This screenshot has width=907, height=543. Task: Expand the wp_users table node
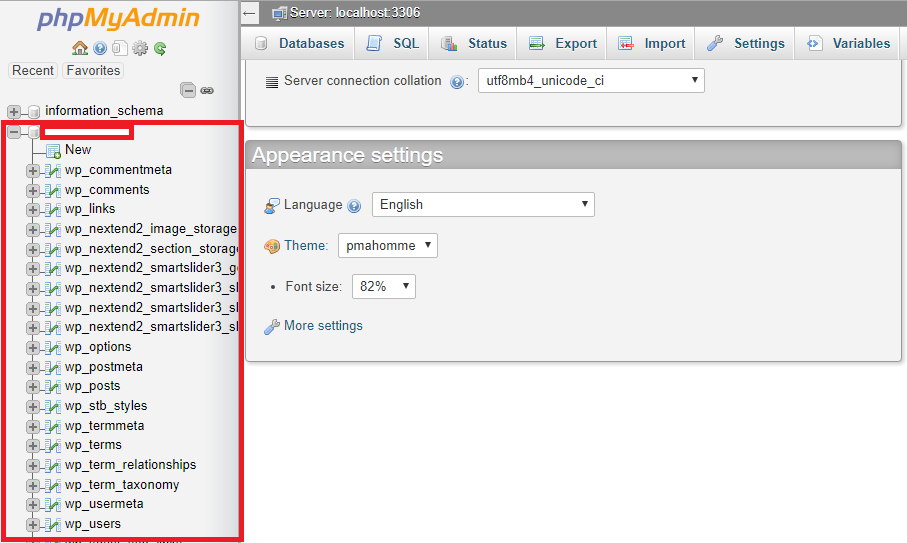33,524
